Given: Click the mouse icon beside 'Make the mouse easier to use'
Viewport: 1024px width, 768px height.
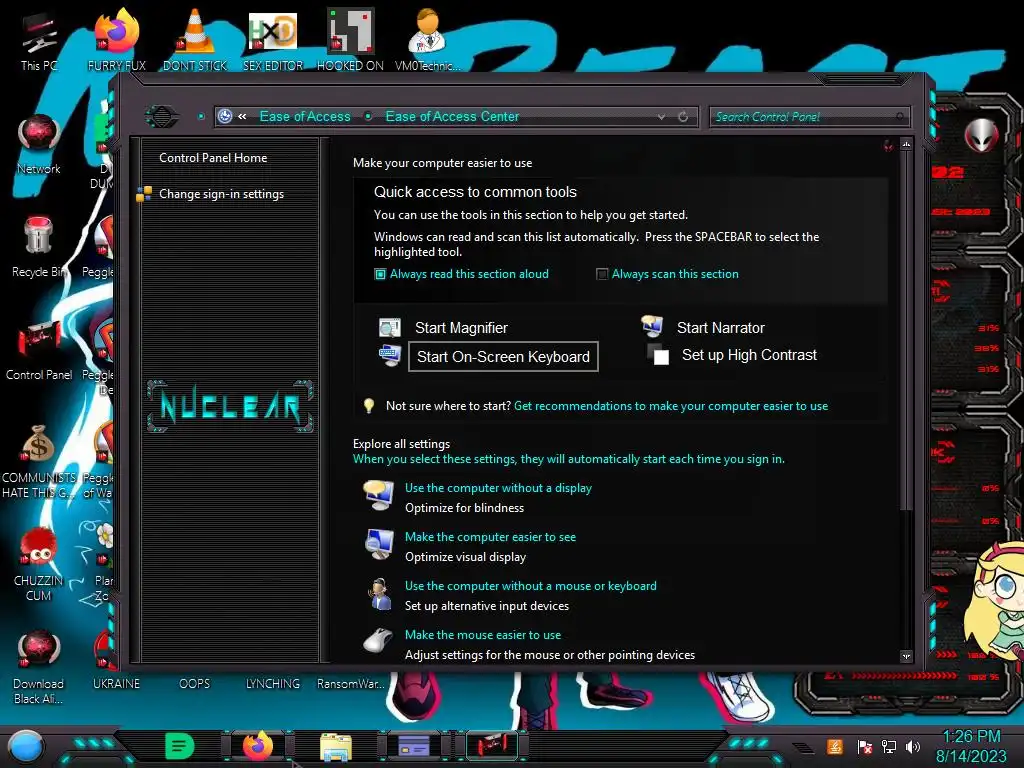Looking at the screenshot, I should tap(378, 641).
